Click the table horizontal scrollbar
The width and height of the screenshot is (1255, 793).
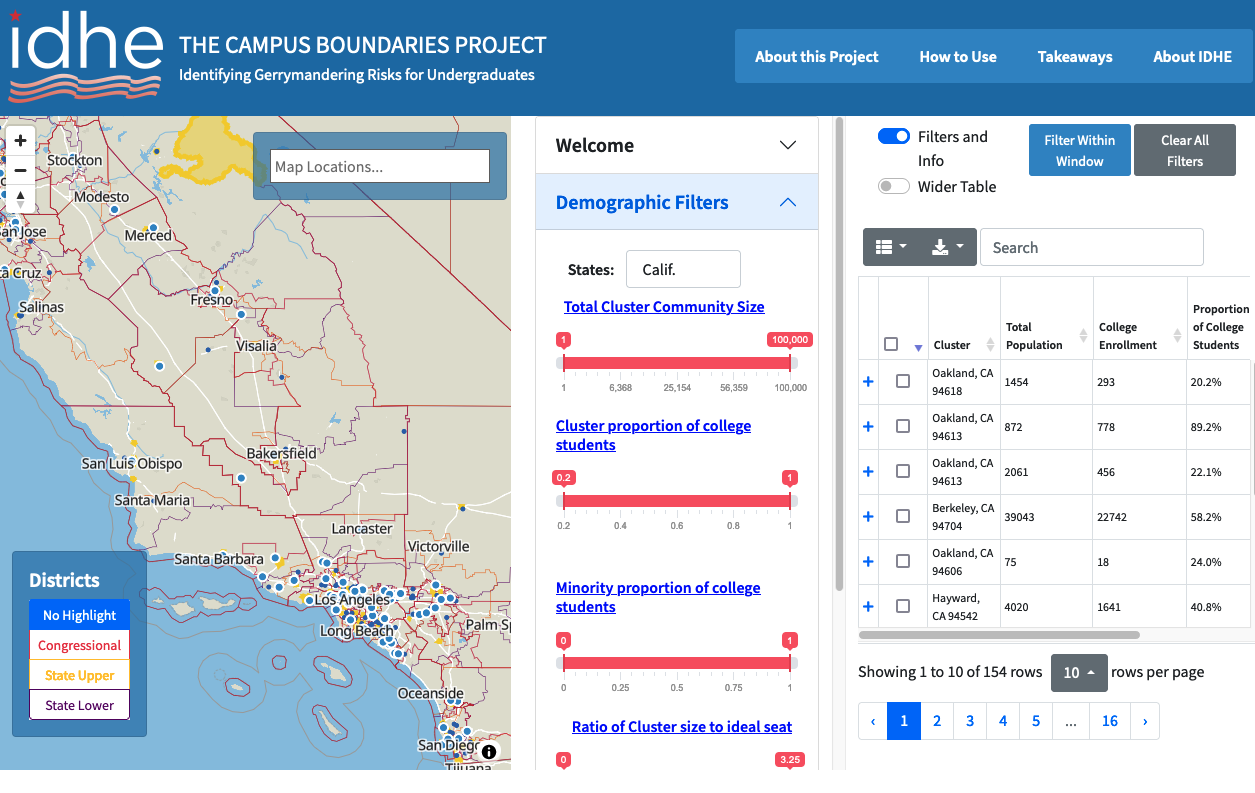pos(999,634)
